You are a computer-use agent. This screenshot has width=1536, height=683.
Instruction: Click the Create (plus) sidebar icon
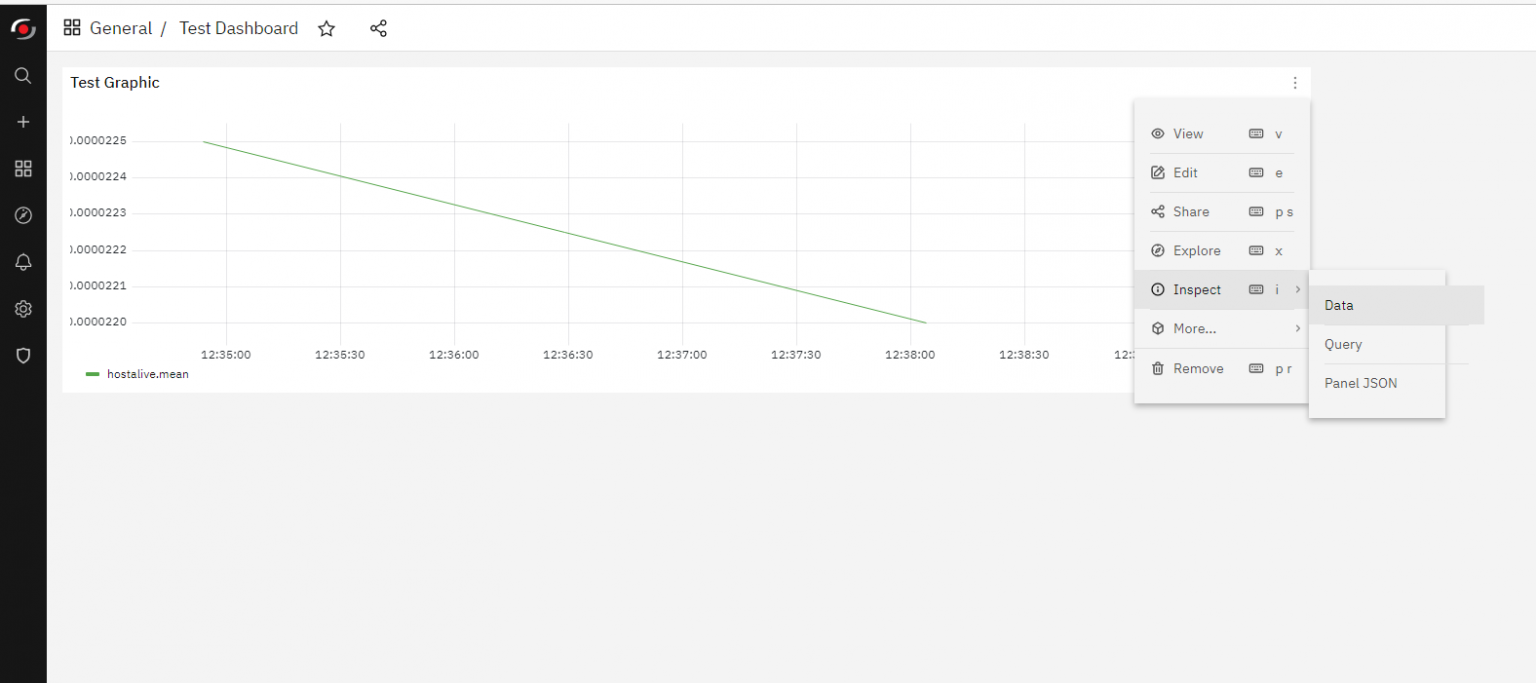click(x=22, y=121)
